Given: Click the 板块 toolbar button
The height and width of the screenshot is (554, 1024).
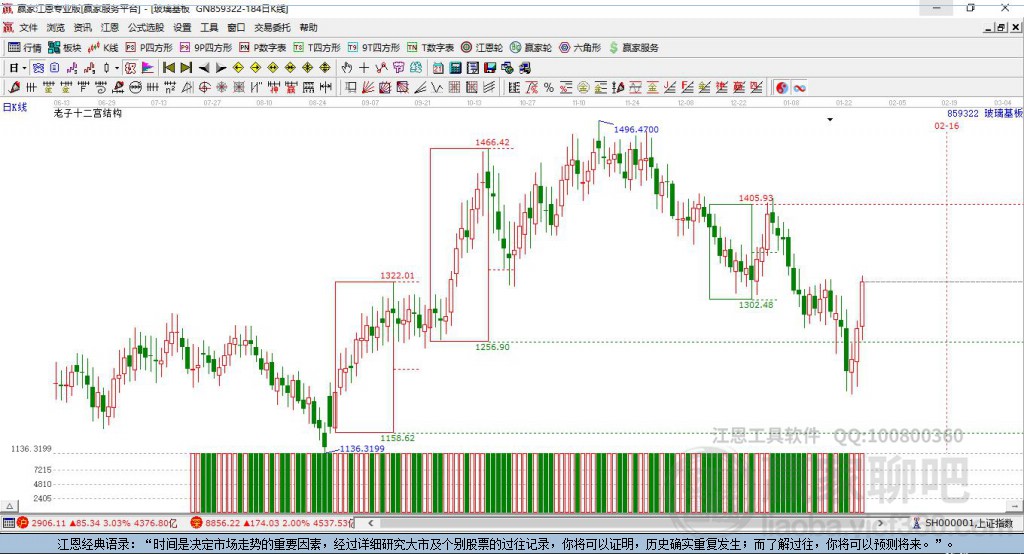Looking at the screenshot, I should [65, 48].
